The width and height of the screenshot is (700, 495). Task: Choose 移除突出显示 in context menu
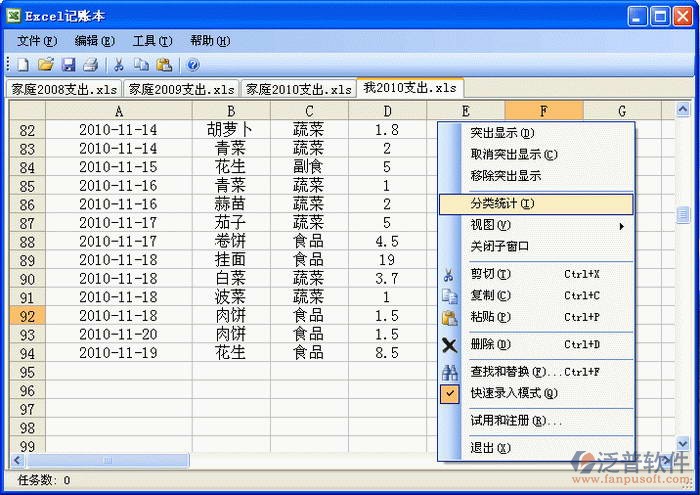pos(536,176)
